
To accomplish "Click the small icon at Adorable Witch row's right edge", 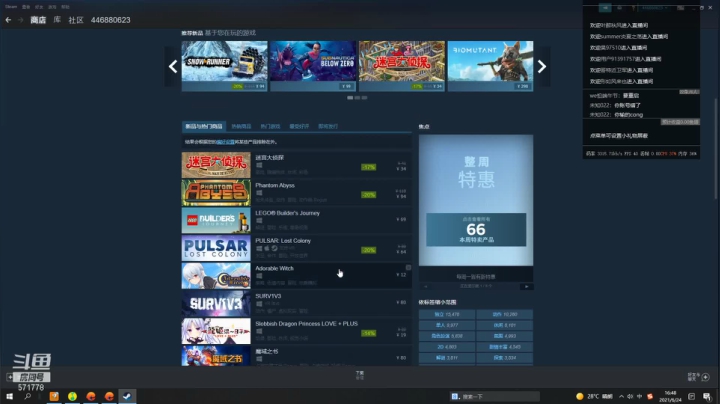I will 408,268.
